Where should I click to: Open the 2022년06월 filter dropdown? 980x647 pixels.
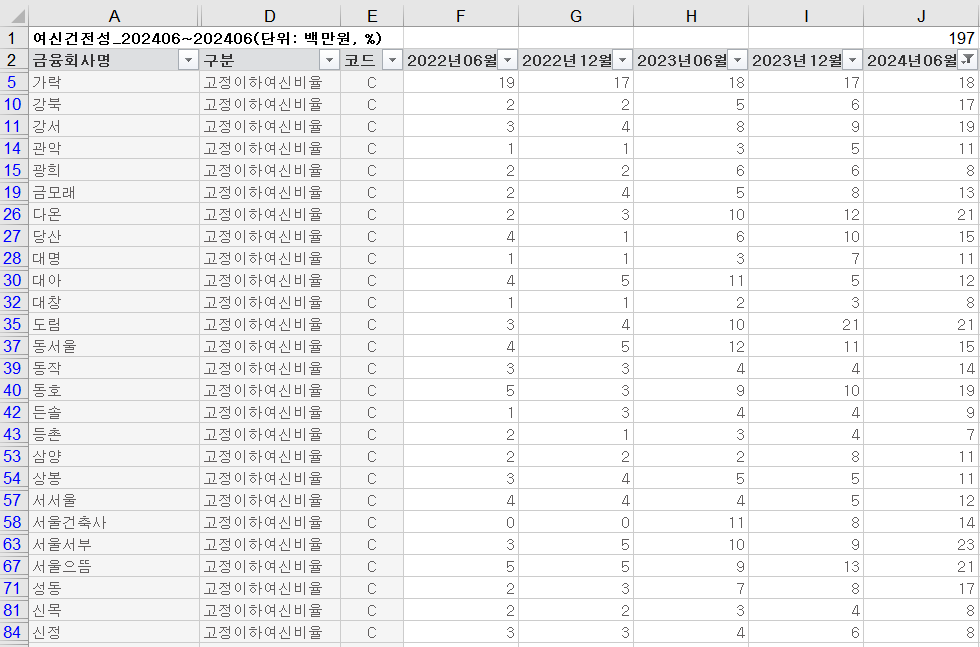point(508,60)
